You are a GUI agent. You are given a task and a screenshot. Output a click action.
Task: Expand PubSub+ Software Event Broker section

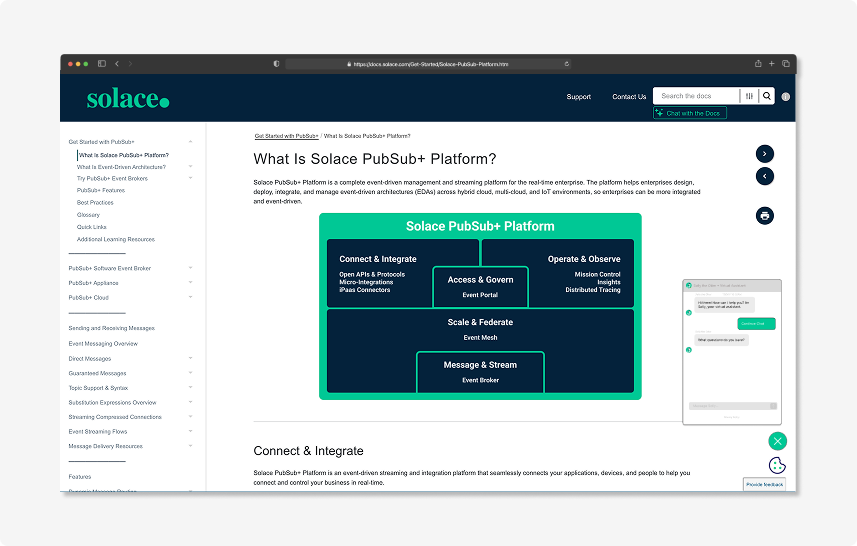(190, 268)
